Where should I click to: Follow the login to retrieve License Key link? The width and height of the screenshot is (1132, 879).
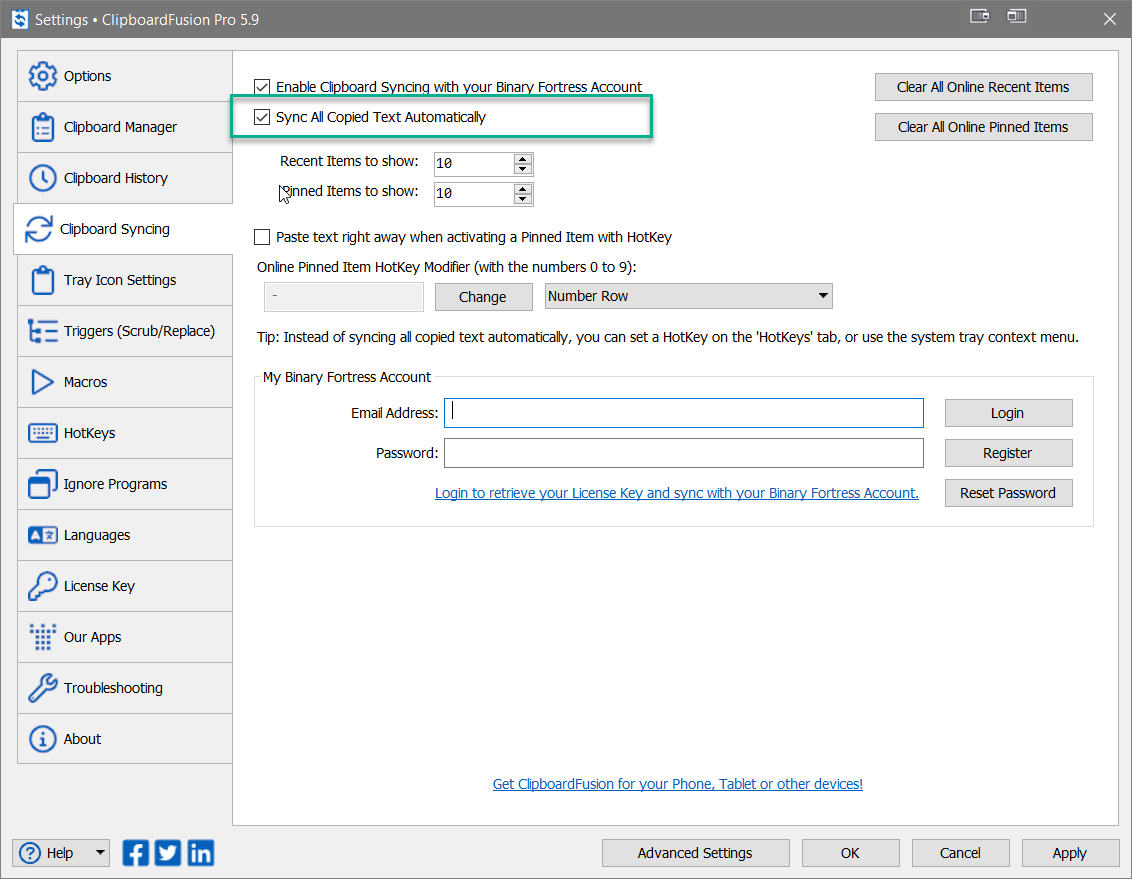pyautogui.click(x=676, y=493)
